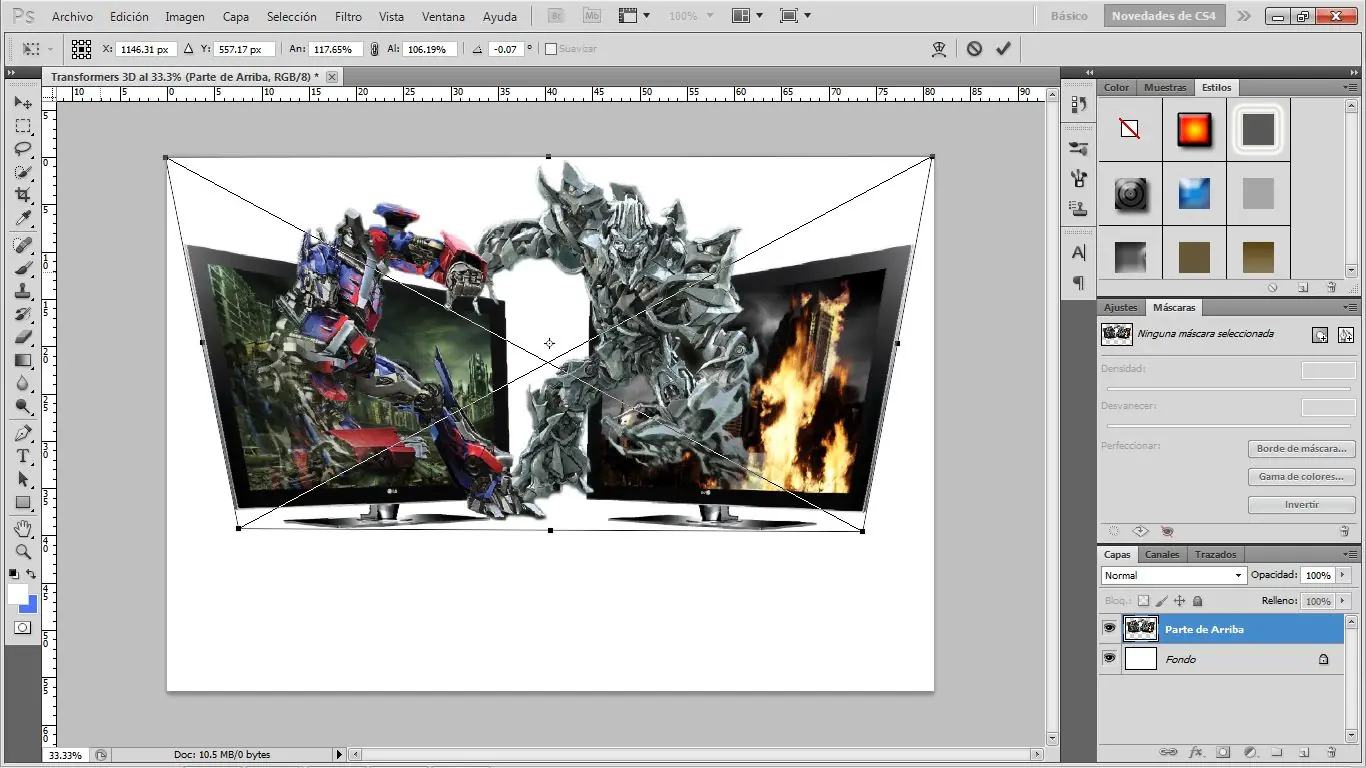The height and width of the screenshot is (768, 1366).
Task: Click the Suavizar checkbox
Action: [x=550, y=49]
